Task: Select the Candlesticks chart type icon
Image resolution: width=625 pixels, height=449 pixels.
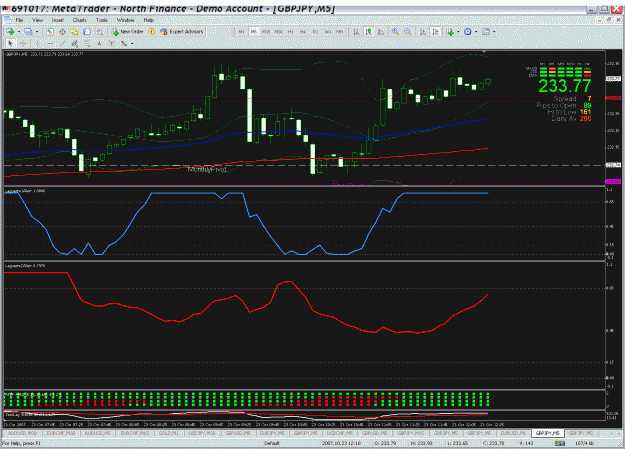Action: coord(369,32)
